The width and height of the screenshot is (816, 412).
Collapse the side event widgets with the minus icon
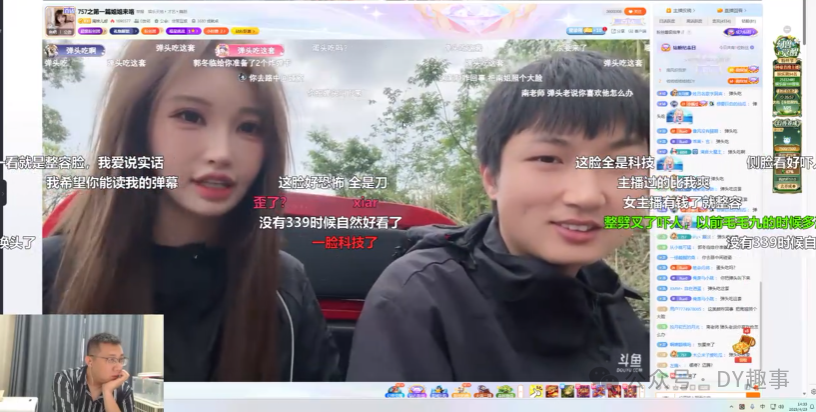point(787,29)
